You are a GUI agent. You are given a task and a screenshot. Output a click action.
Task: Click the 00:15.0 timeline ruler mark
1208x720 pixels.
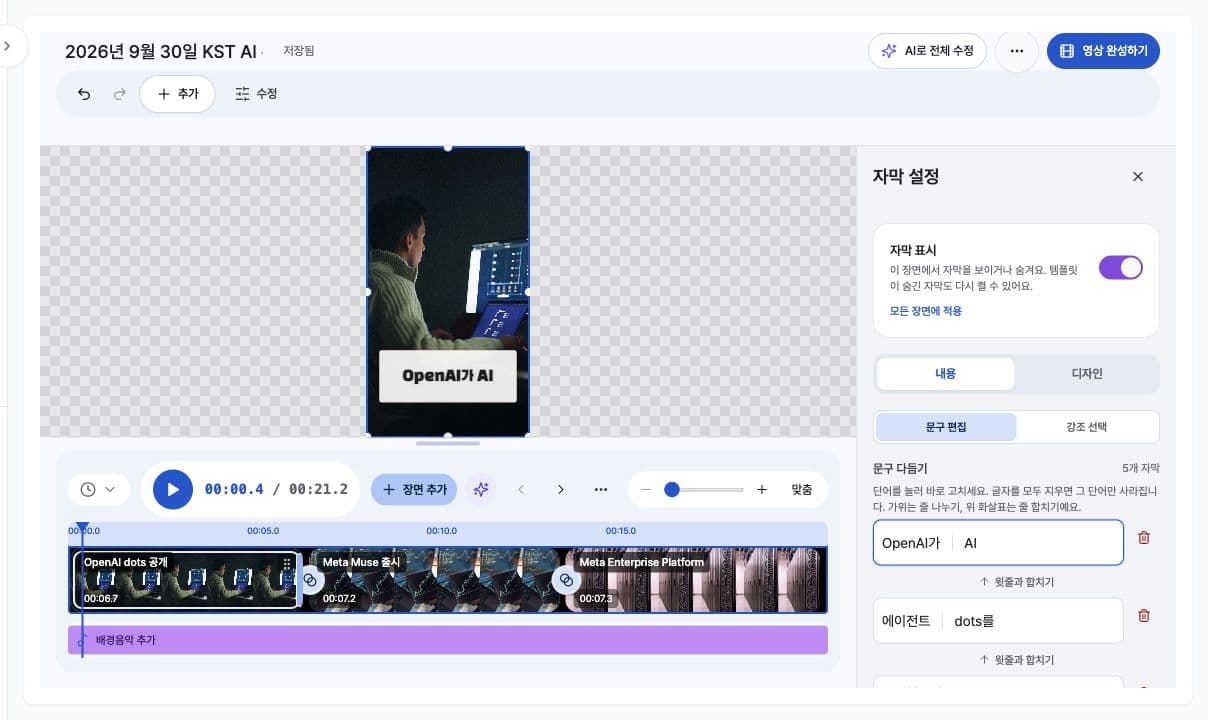(x=620, y=531)
